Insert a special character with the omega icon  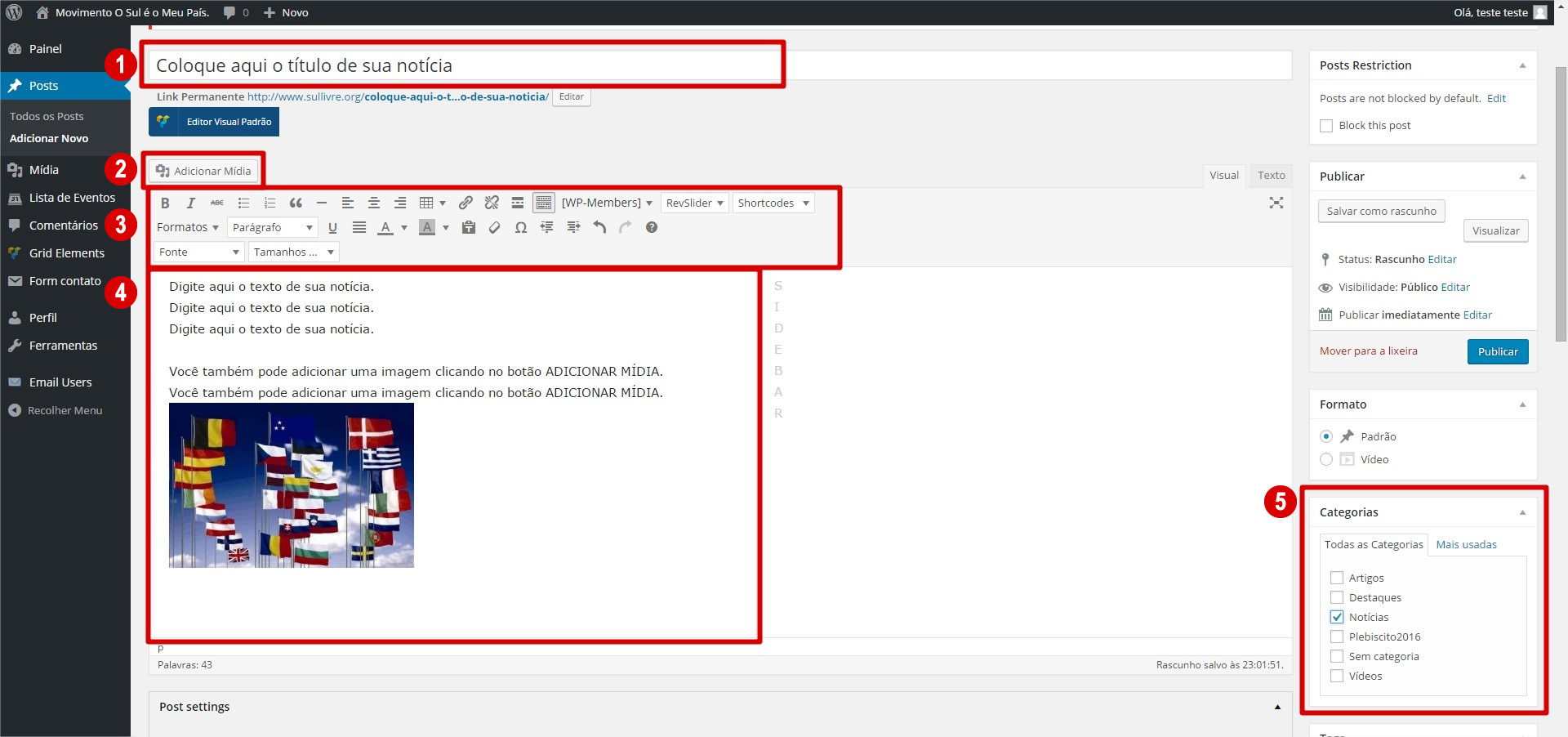coord(520,228)
